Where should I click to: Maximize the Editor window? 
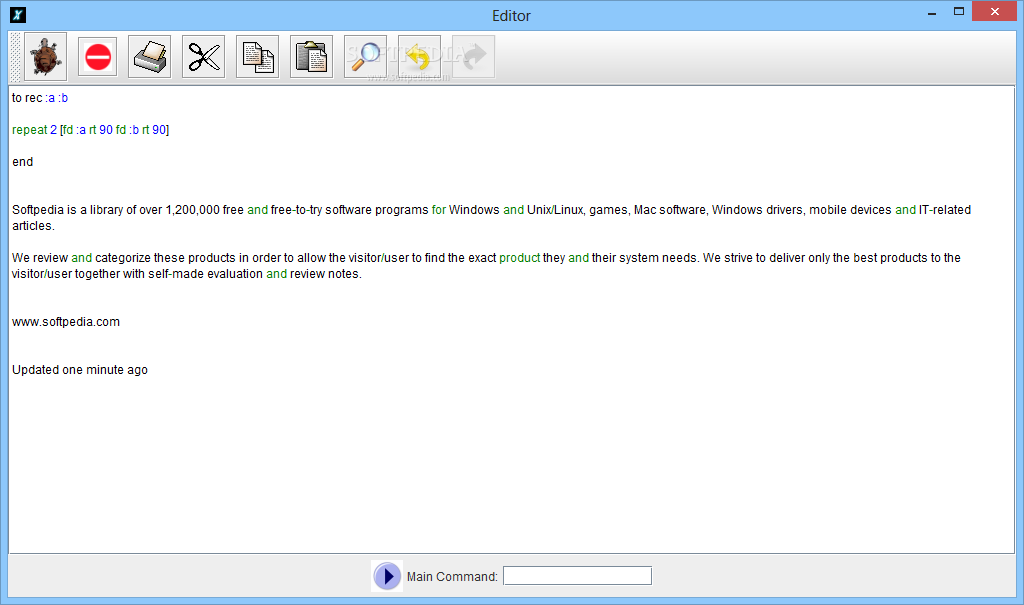[x=959, y=12]
